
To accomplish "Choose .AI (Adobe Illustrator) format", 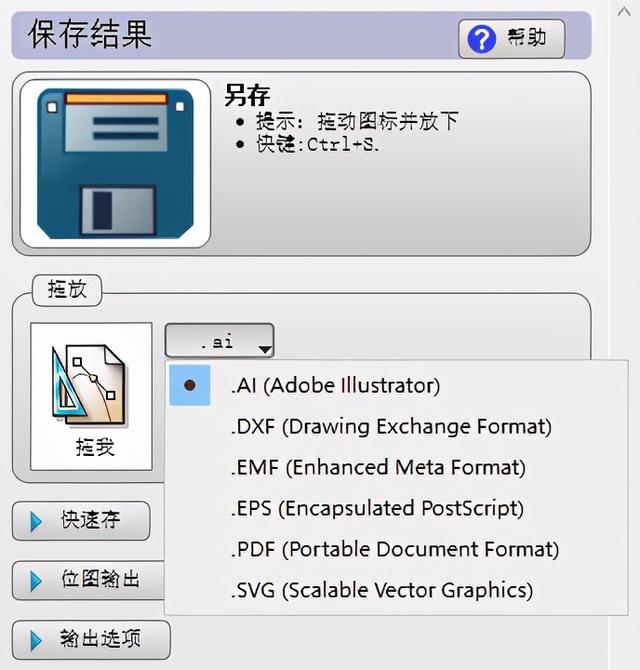I will click(x=335, y=385).
